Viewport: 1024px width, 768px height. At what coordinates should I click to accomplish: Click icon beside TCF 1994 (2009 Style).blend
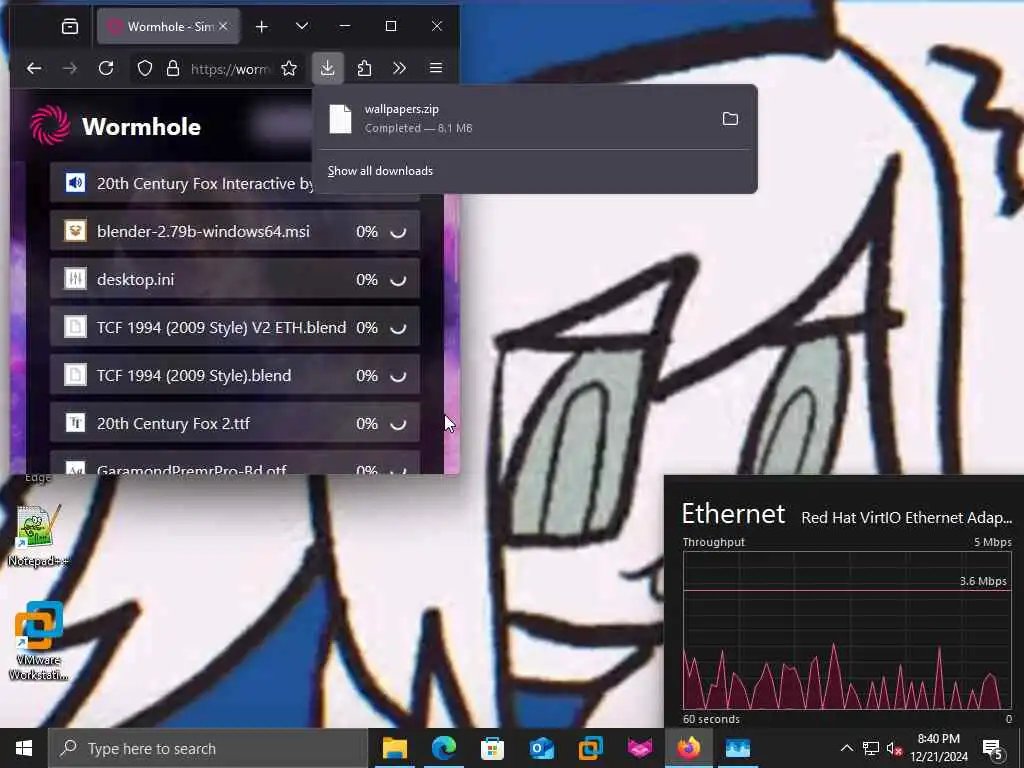[75, 376]
